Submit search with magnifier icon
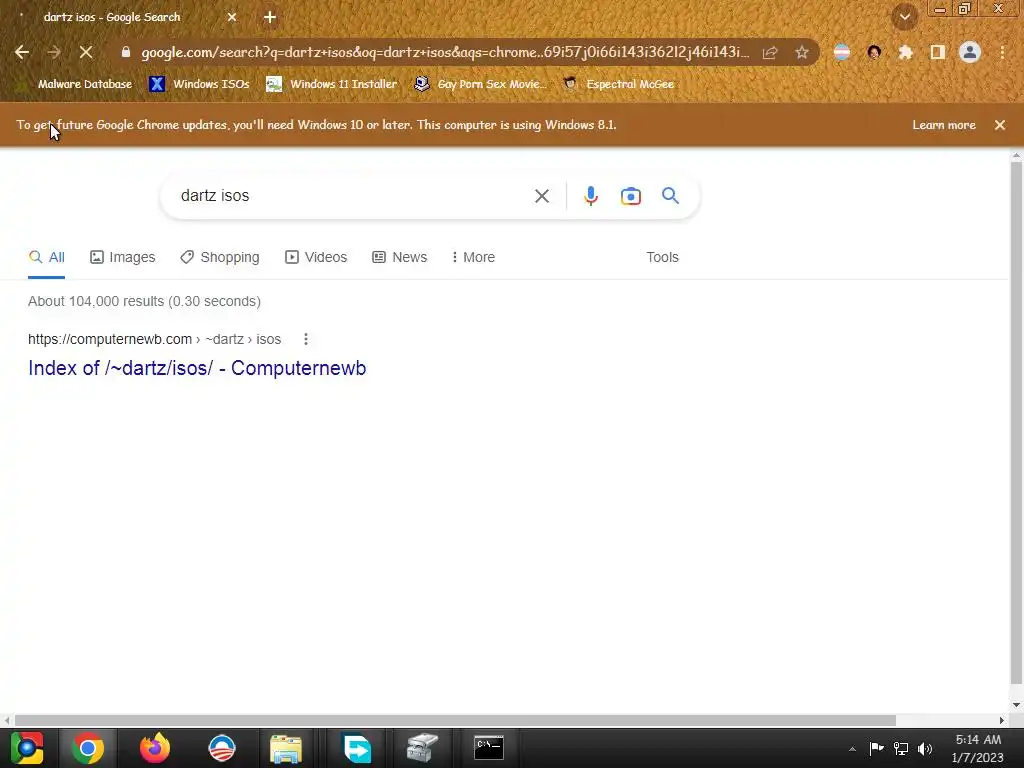This screenshot has width=1024, height=768. (670, 195)
